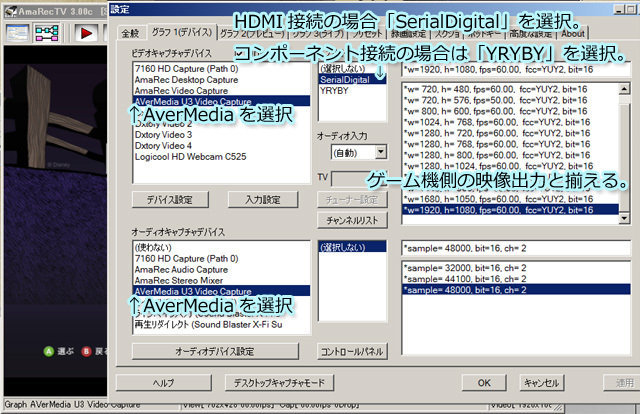Viewport: 640px width, 414px height.
Task: Switch to the 全般 tab
Action: [131, 33]
